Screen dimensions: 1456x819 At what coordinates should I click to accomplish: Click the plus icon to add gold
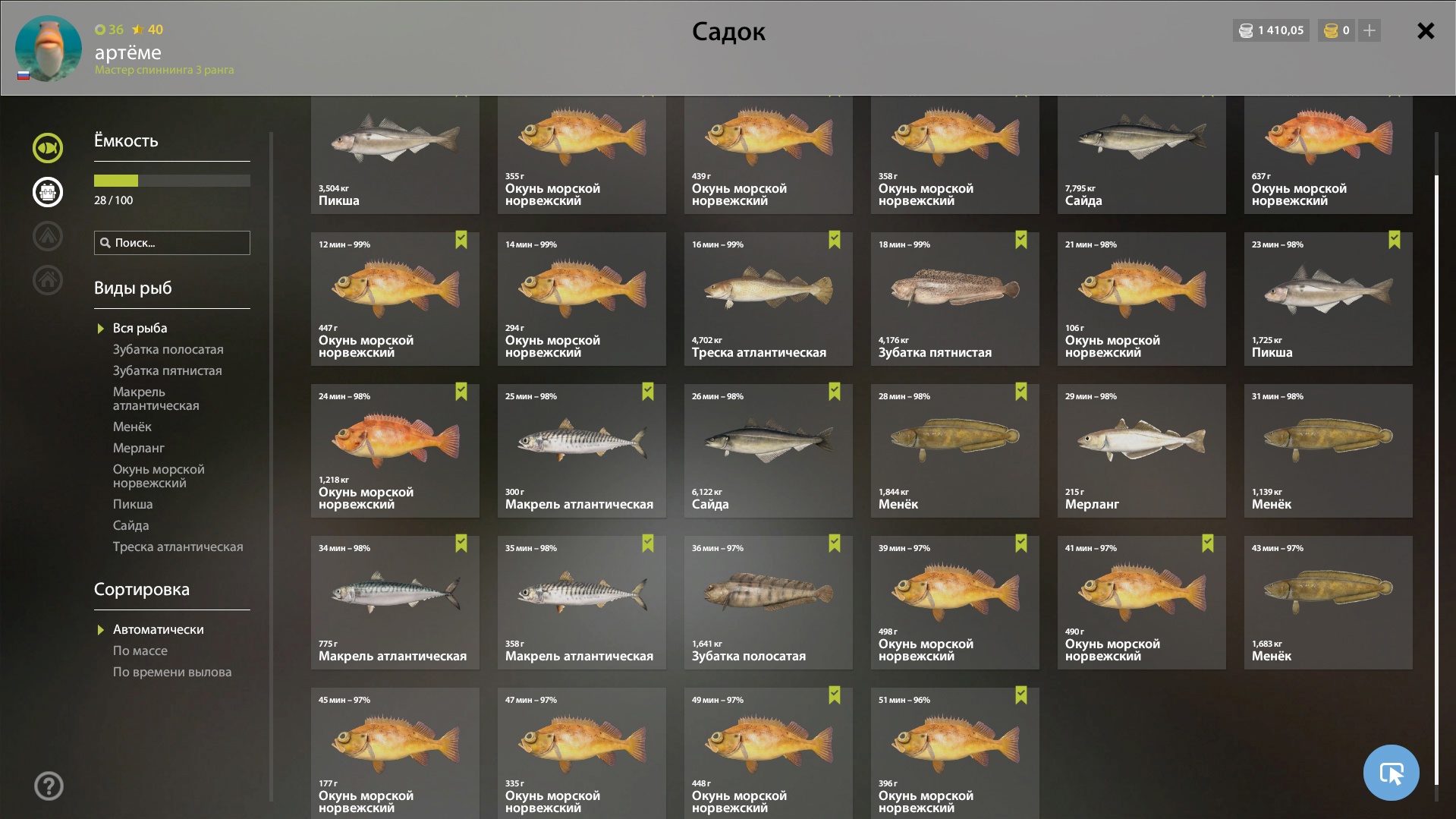[1370, 30]
